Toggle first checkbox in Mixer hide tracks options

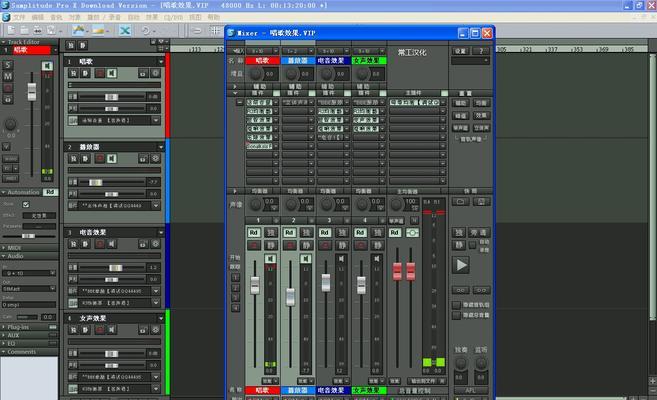coord(457,305)
